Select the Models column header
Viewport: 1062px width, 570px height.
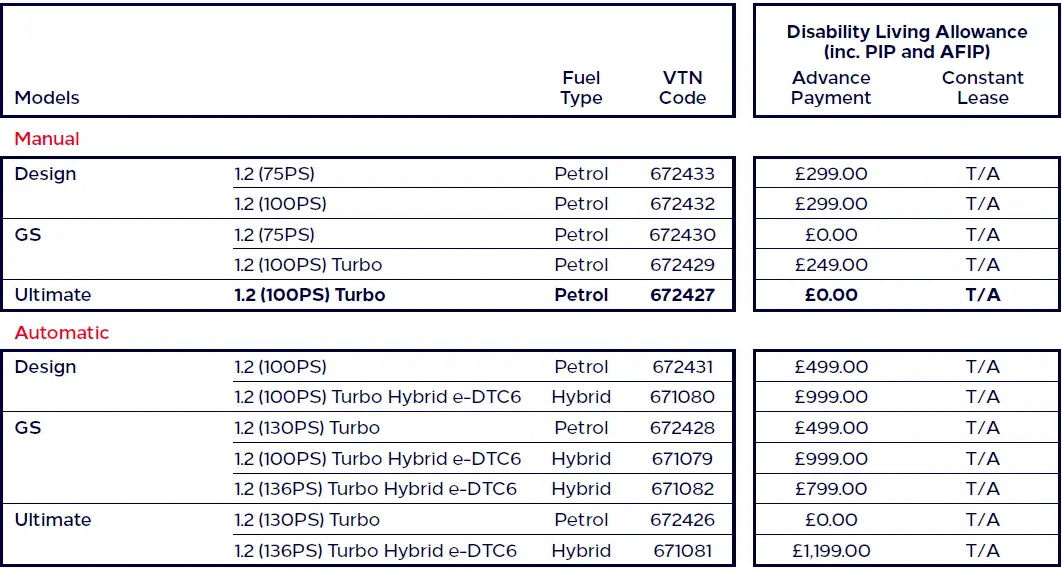47,98
